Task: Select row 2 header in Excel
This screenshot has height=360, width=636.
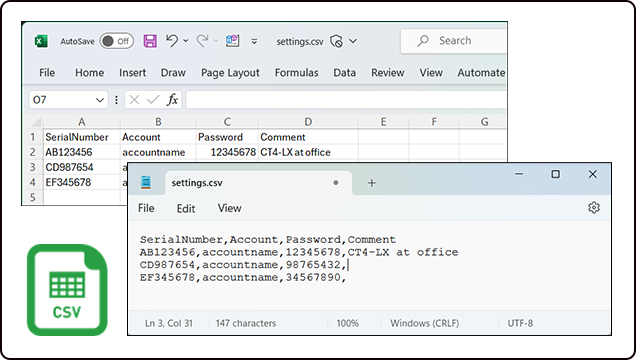Action: pos(33,152)
